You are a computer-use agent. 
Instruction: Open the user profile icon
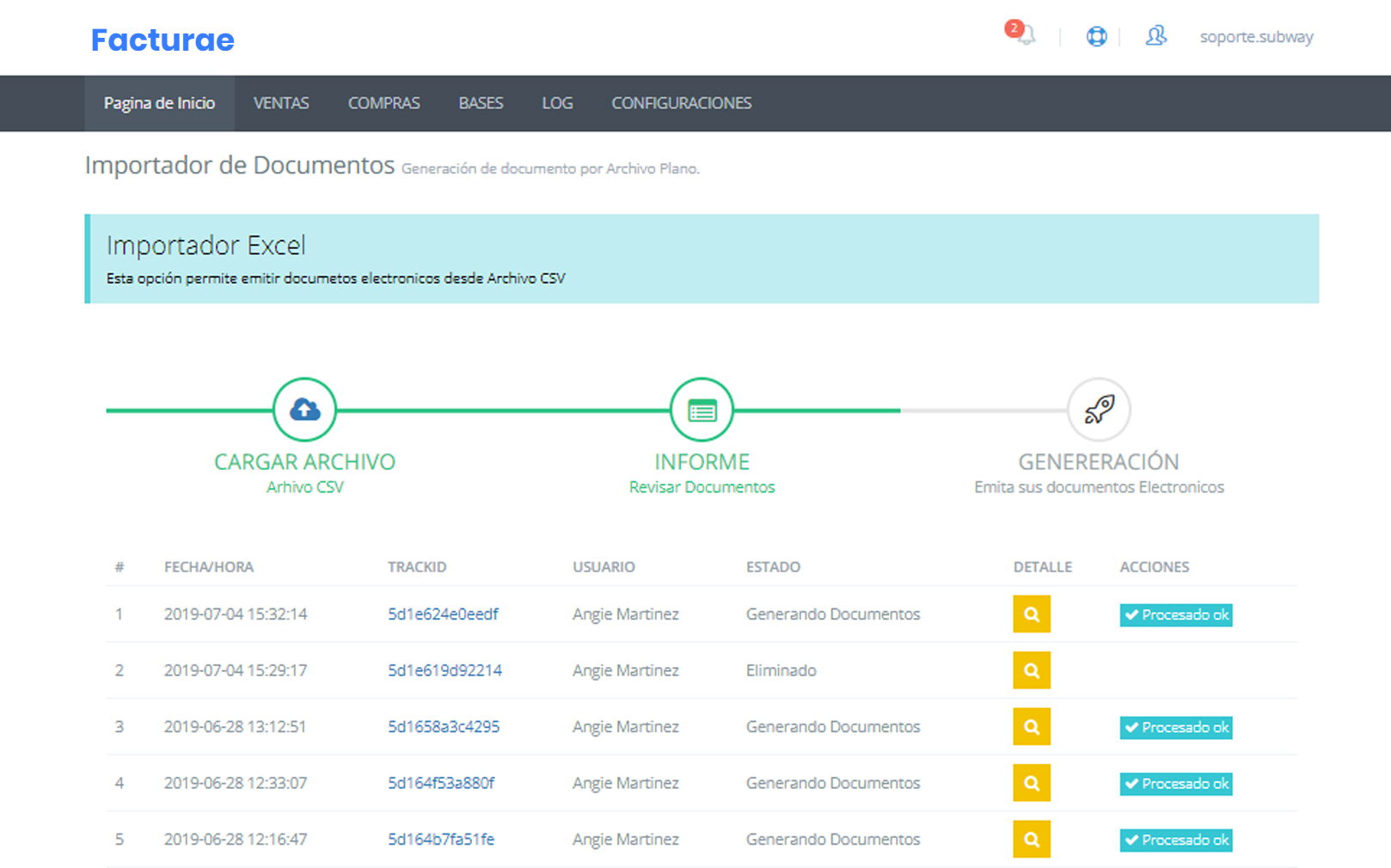(1156, 36)
